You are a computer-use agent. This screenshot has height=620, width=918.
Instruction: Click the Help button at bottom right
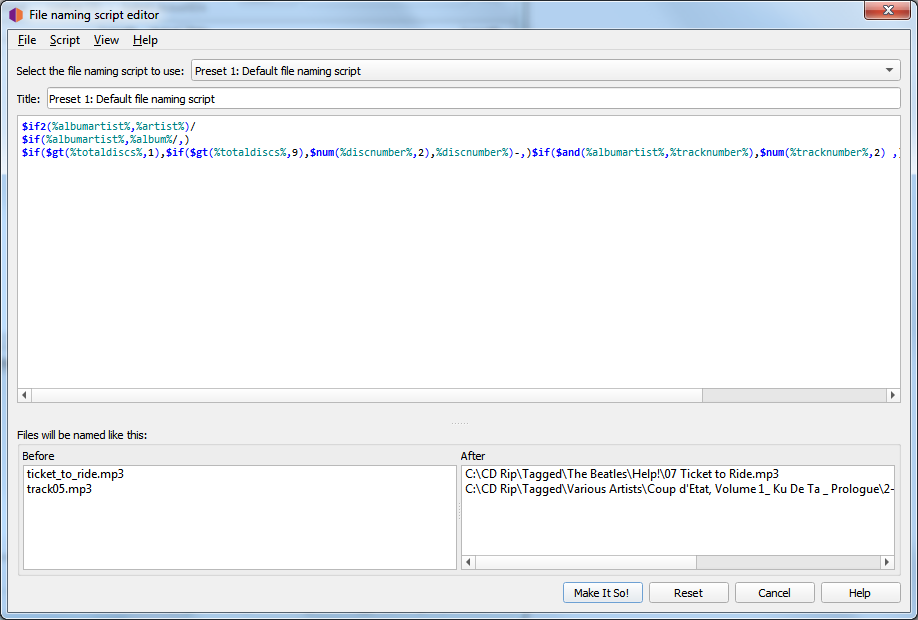point(860,593)
